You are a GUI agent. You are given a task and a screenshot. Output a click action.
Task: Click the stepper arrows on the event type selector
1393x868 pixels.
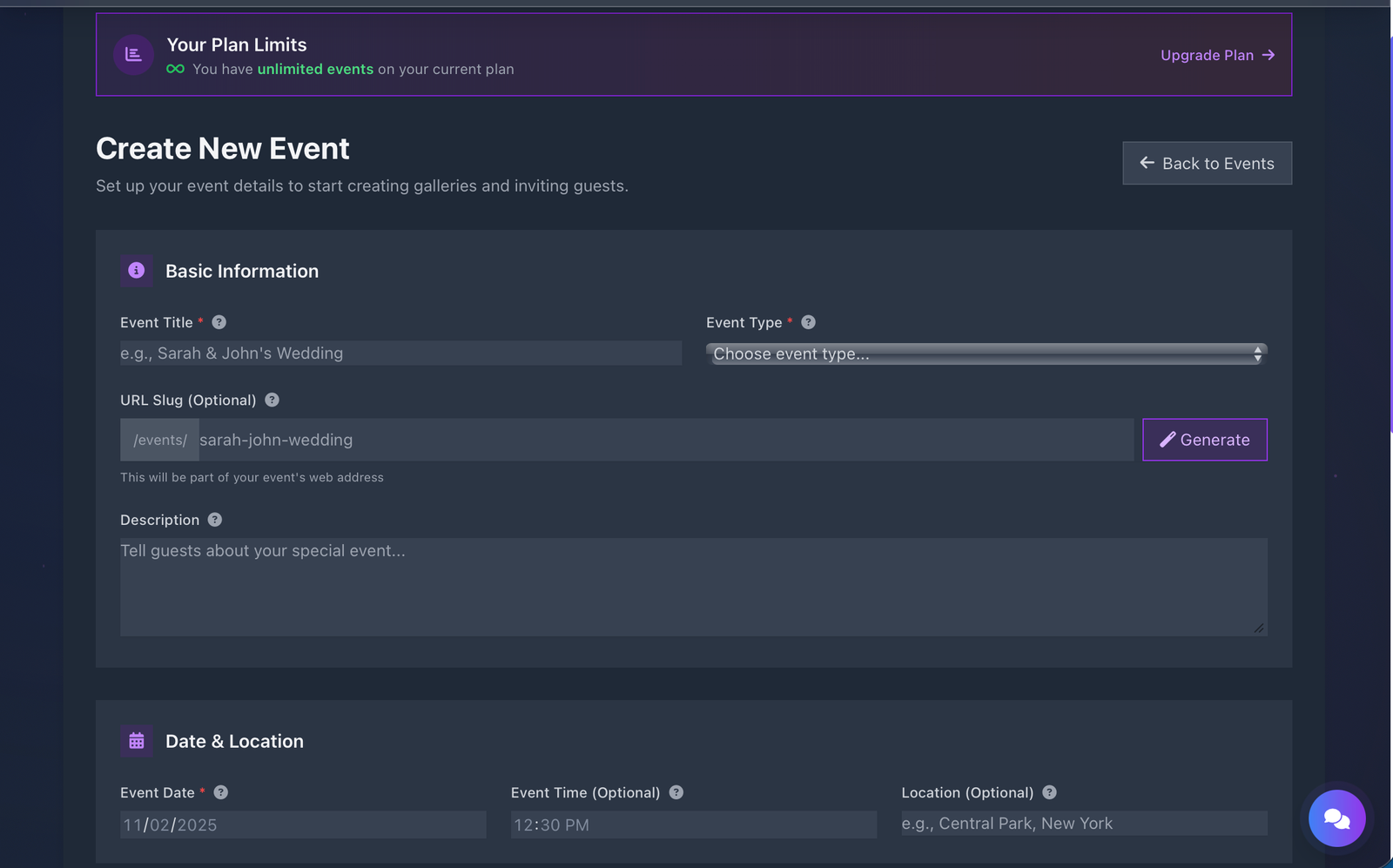[x=1257, y=353]
